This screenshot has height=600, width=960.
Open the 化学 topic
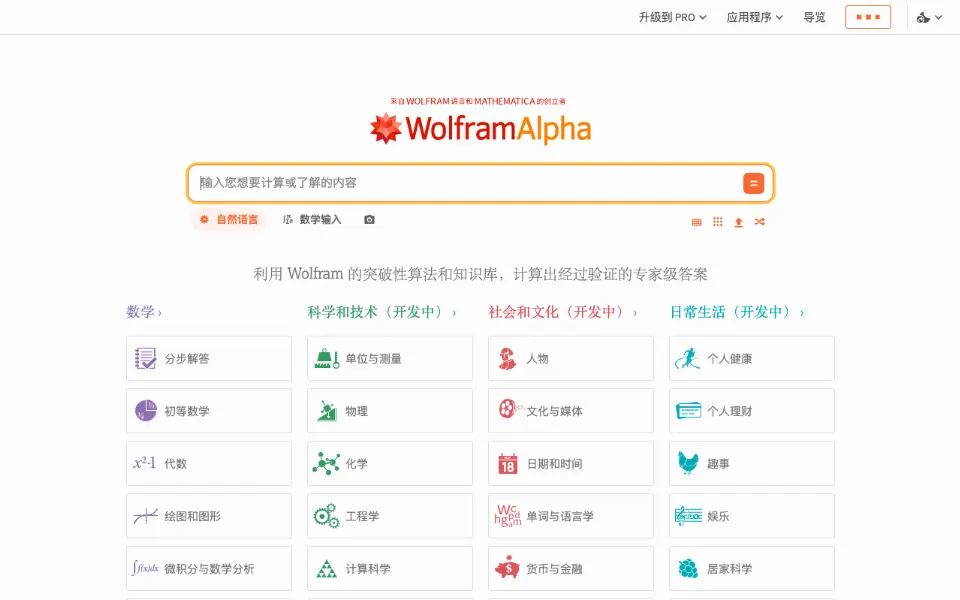[390, 463]
